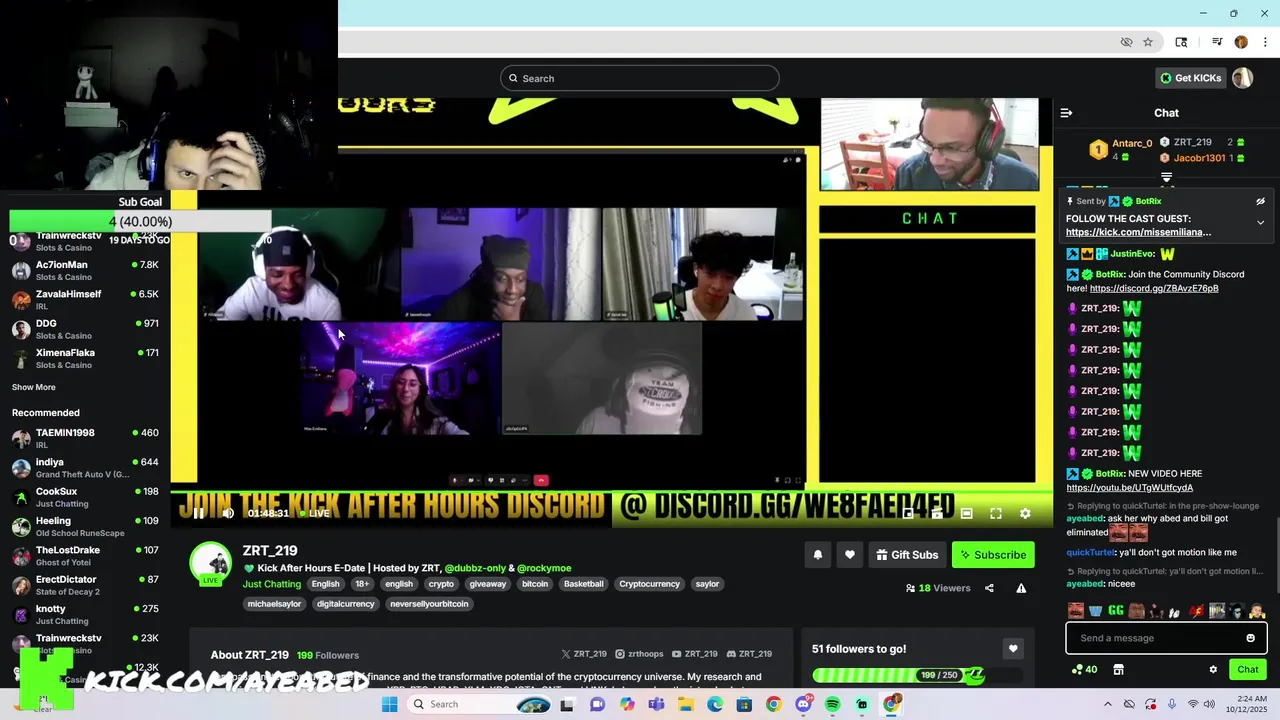Open @rockymoe co-host profile link
This screenshot has width=1280, height=720.
pos(544,568)
